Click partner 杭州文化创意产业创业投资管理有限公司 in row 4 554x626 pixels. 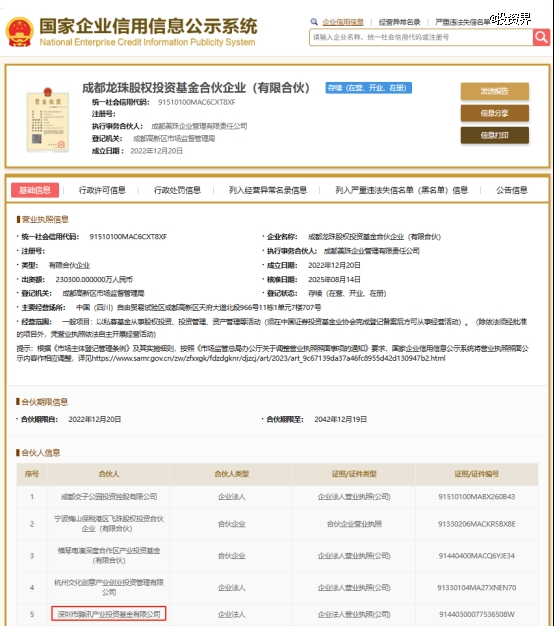pyautogui.click(x=109, y=587)
